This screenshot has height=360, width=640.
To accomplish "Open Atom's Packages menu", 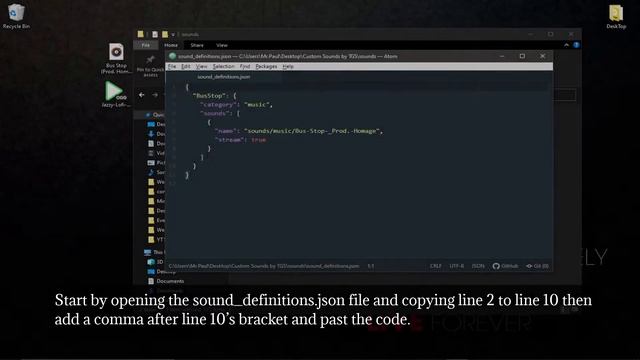I will (x=266, y=67).
